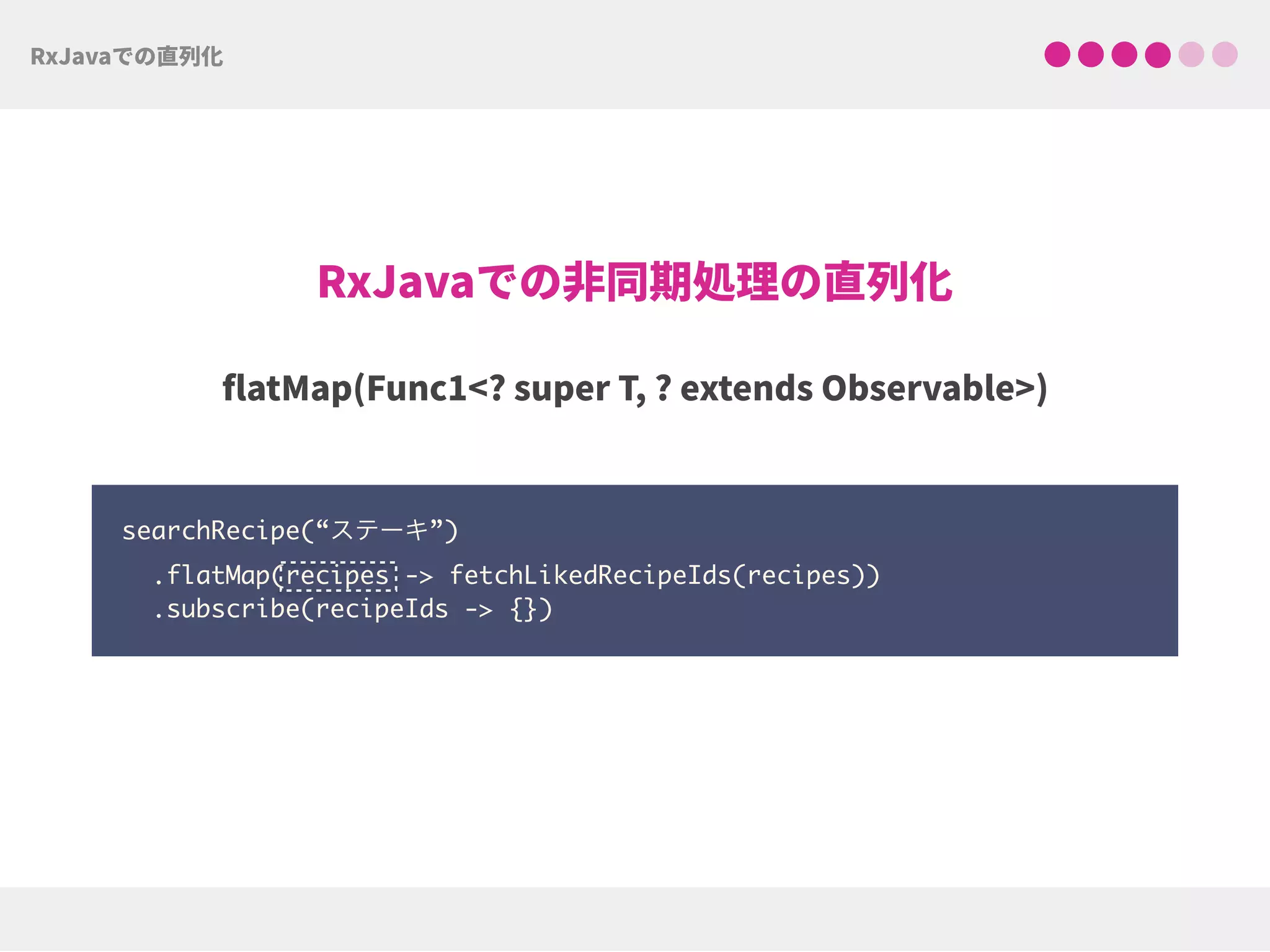The width and height of the screenshot is (1270, 952).
Task: Click the dashed-outlined 'recipes' parameter
Action: tap(339, 576)
